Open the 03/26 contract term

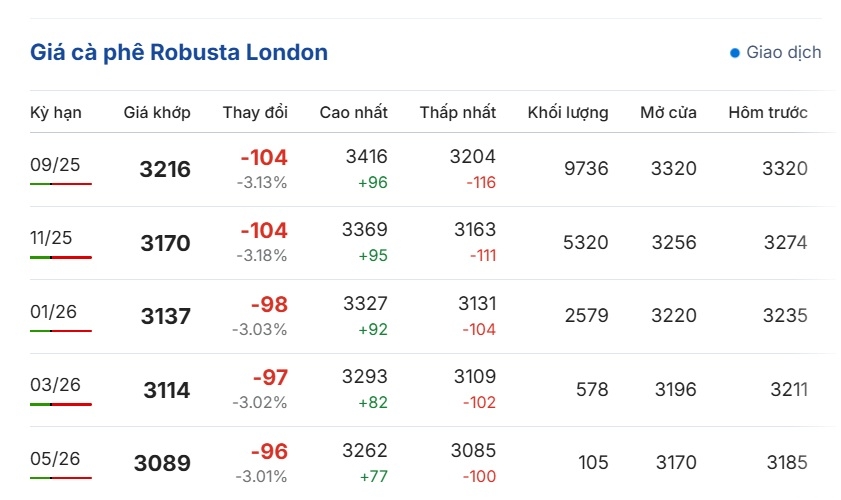55,385
